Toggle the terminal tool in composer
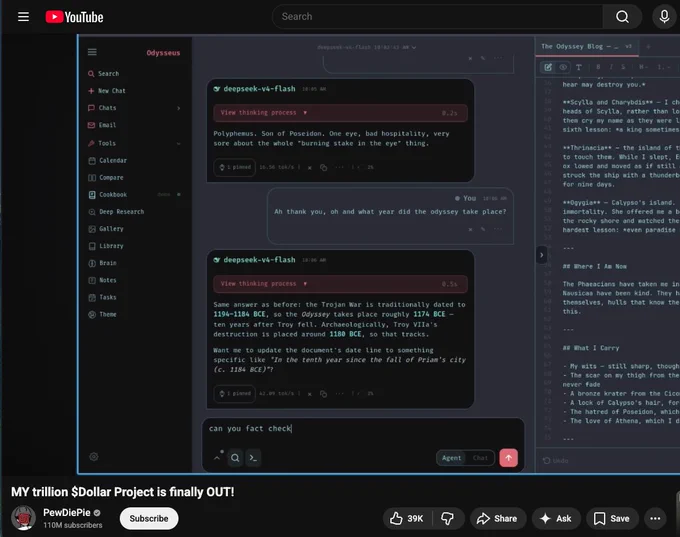Screen dimensions: 680x537 tap(253, 458)
